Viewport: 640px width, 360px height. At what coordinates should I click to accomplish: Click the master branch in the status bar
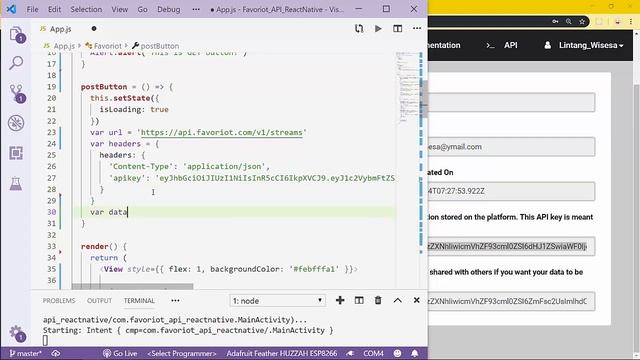tap(25, 353)
